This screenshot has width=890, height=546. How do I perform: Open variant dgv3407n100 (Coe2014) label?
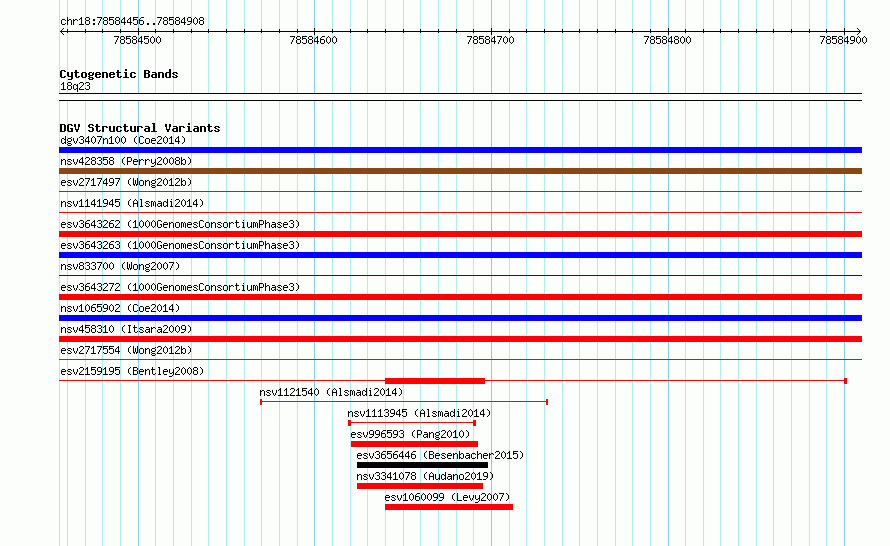[123, 140]
